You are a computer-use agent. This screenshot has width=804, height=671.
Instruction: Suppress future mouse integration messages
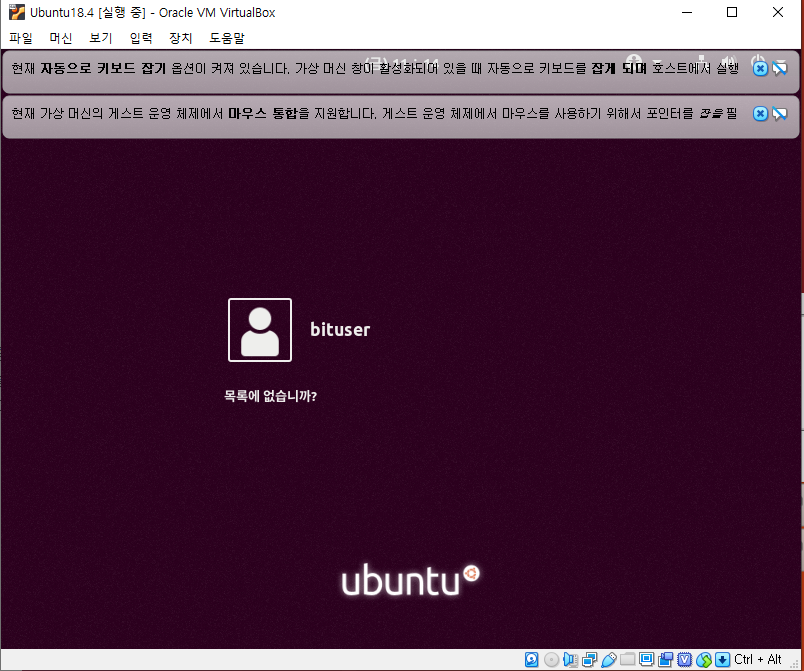coord(780,113)
